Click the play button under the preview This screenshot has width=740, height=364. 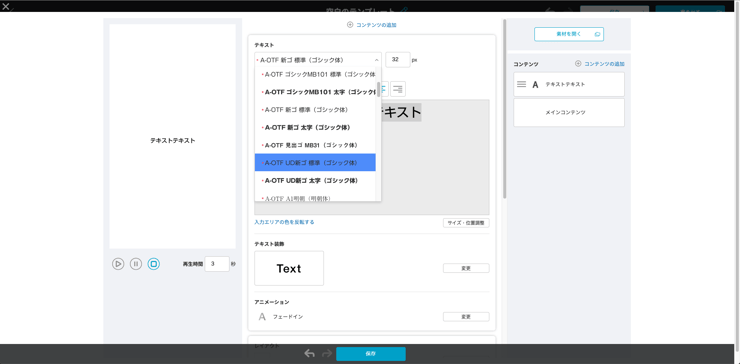tap(118, 264)
